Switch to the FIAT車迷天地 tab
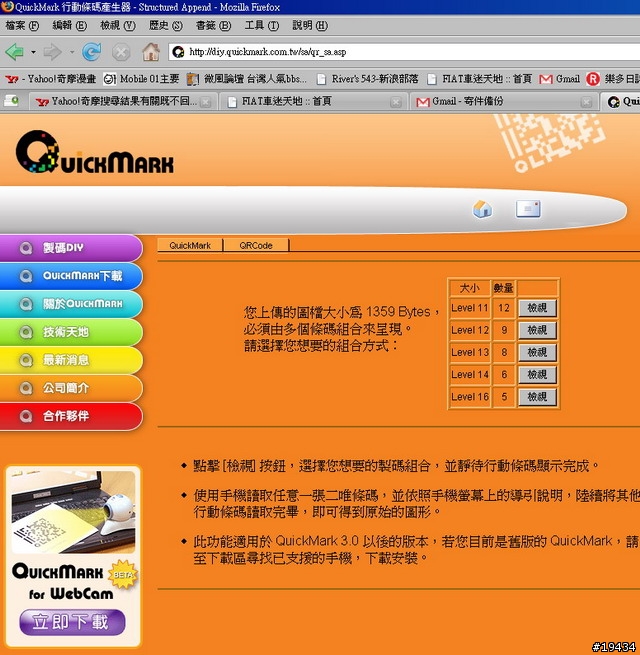The height and width of the screenshot is (655, 640). [312, 101]
